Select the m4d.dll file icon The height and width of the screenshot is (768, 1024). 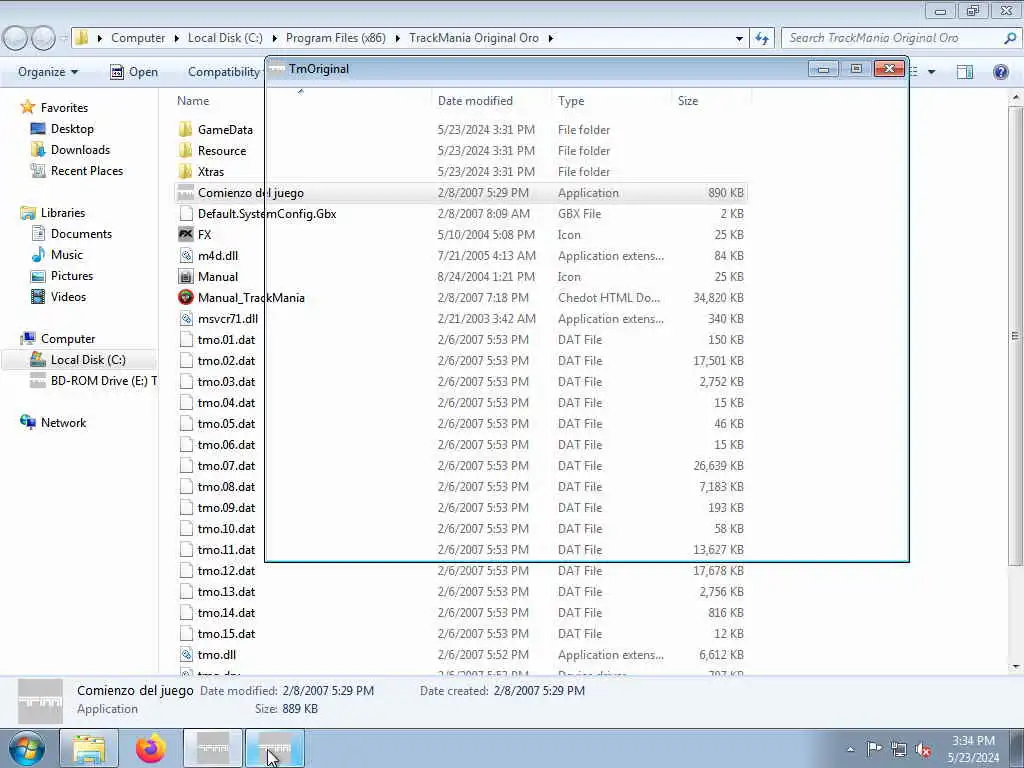[x=186, y=255]
